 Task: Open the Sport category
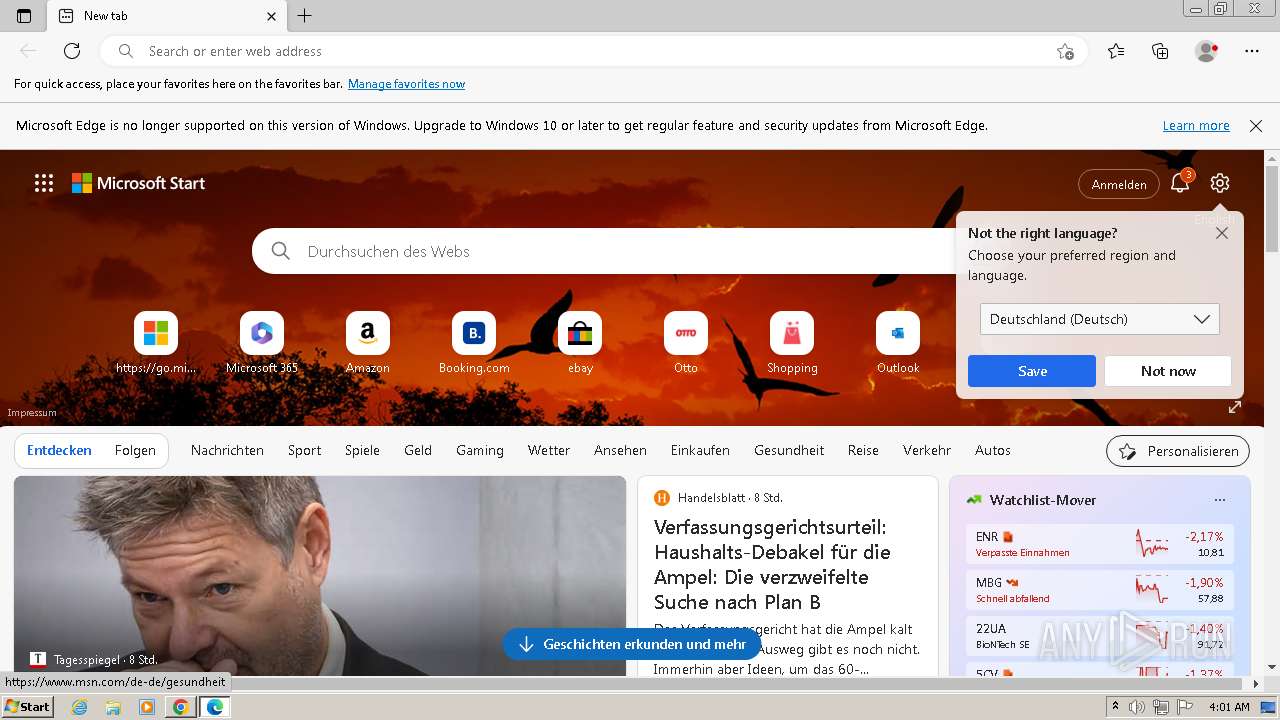click(304, 450)
